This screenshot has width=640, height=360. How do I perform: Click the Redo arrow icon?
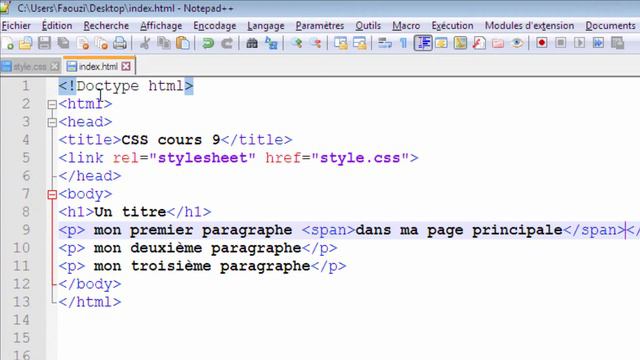point(227,43)
